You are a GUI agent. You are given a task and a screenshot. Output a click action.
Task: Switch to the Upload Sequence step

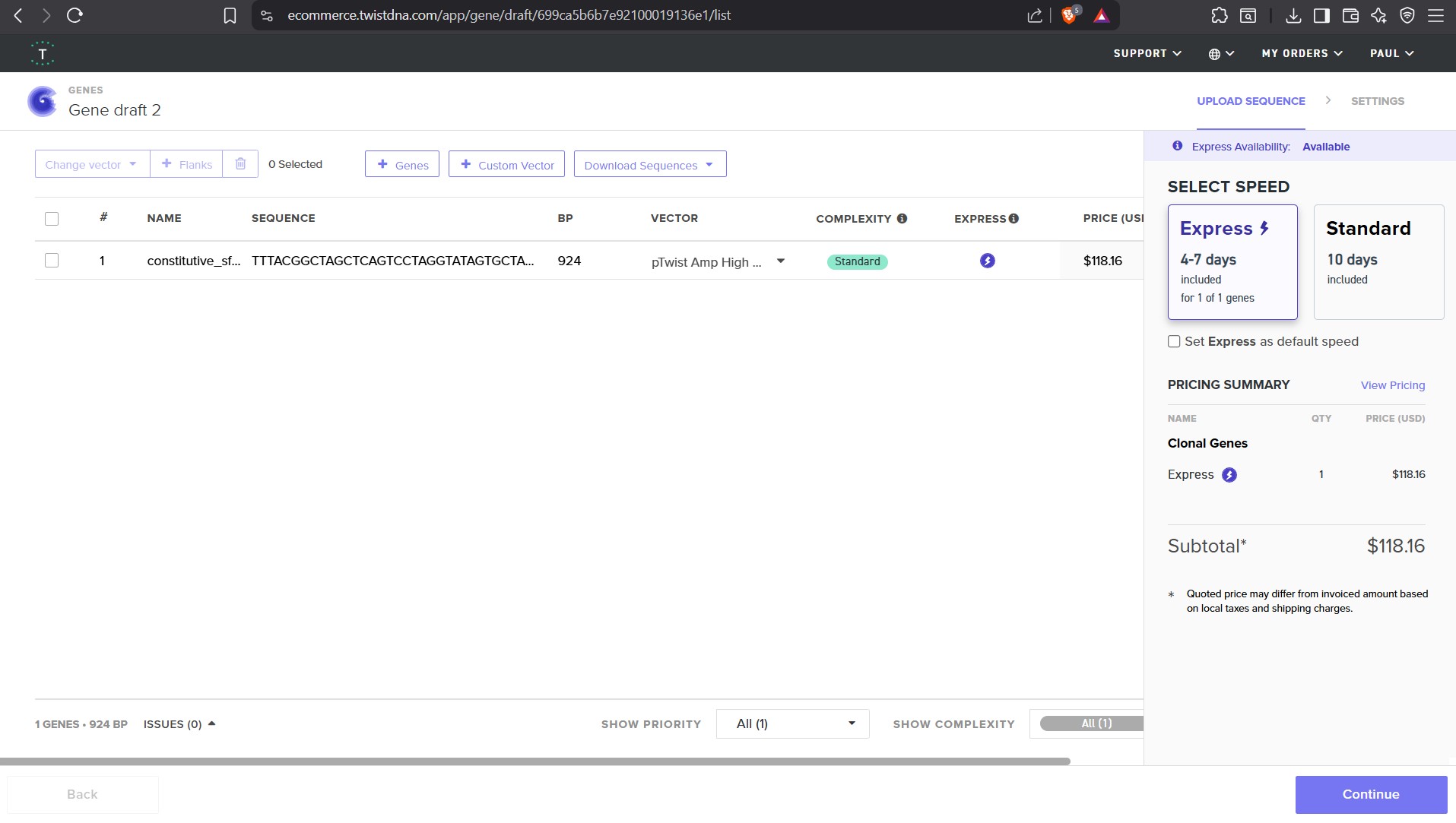pos(1251,101)
